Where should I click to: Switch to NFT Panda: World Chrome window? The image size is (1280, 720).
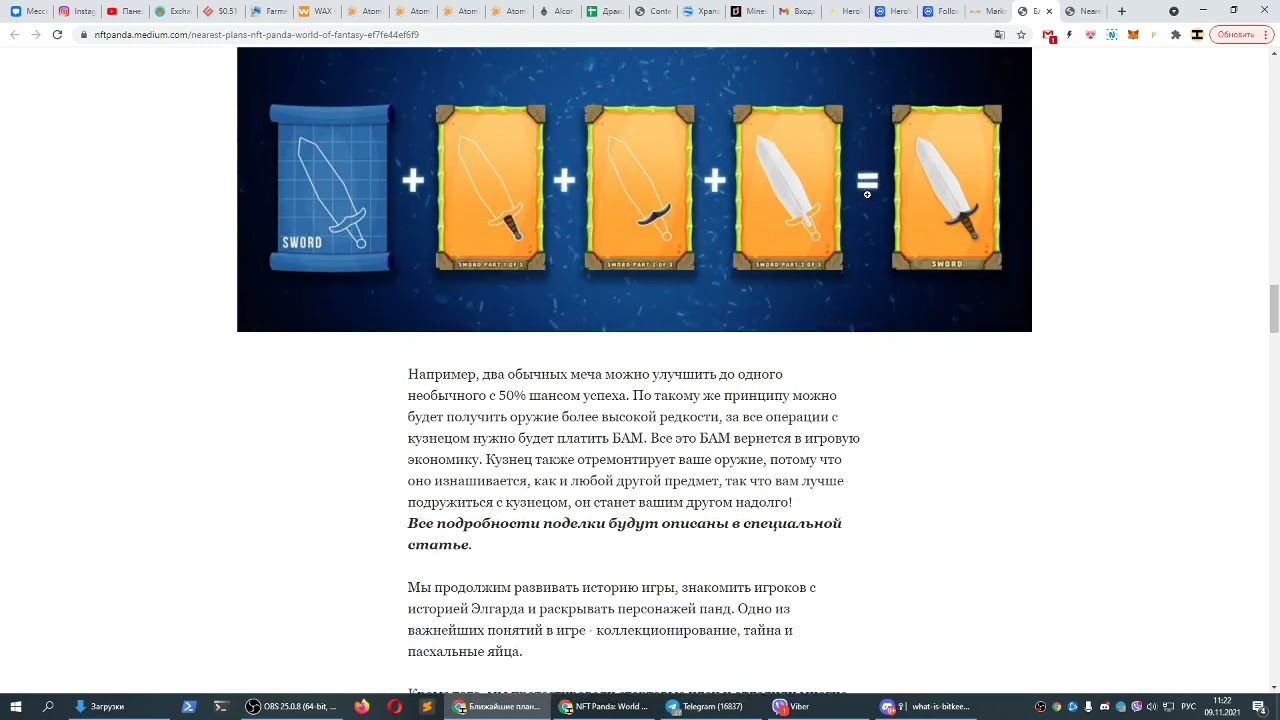tap(604, 706)
